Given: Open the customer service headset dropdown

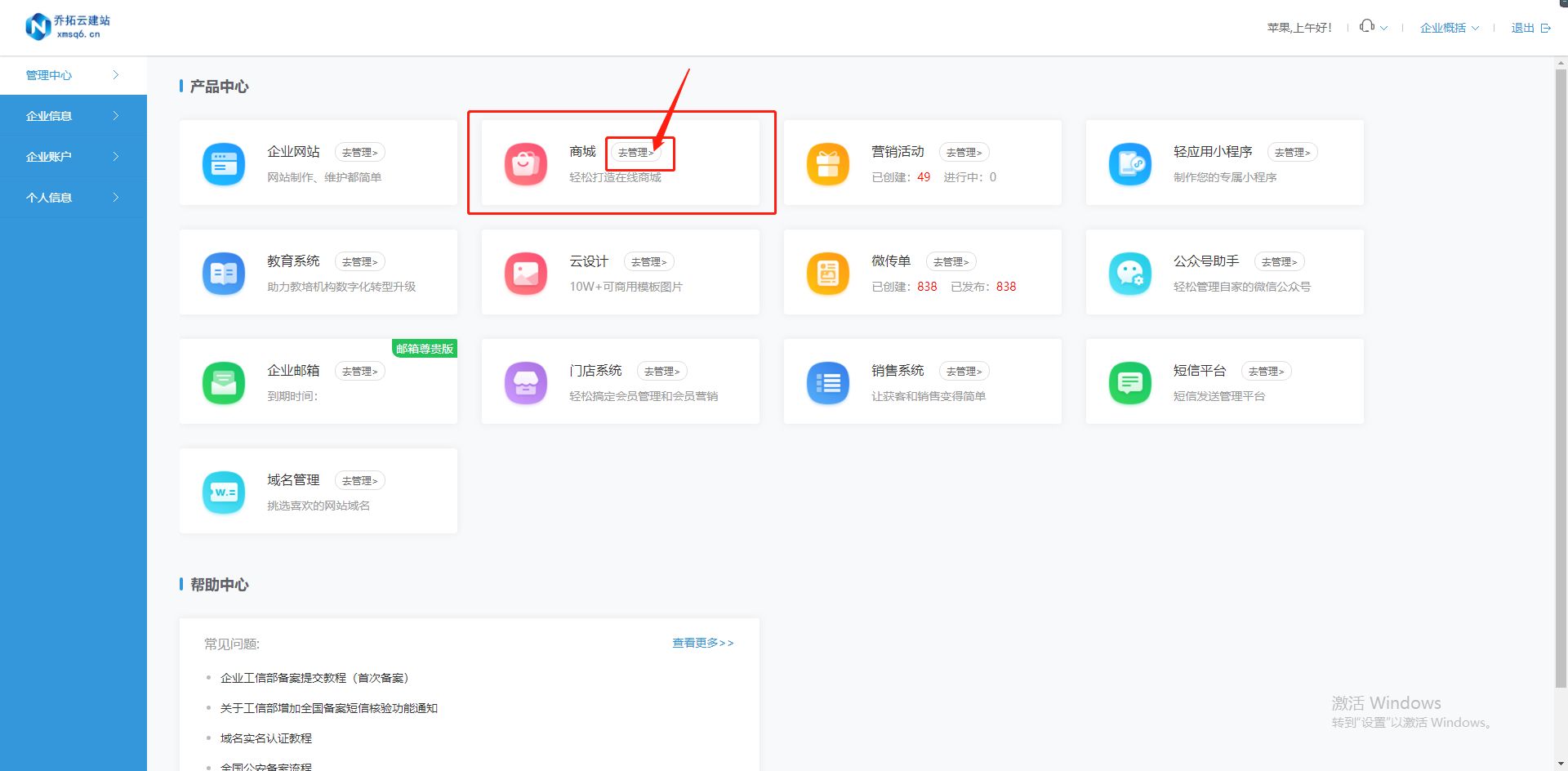Looking at the screenshot, I should (1373, 27).
